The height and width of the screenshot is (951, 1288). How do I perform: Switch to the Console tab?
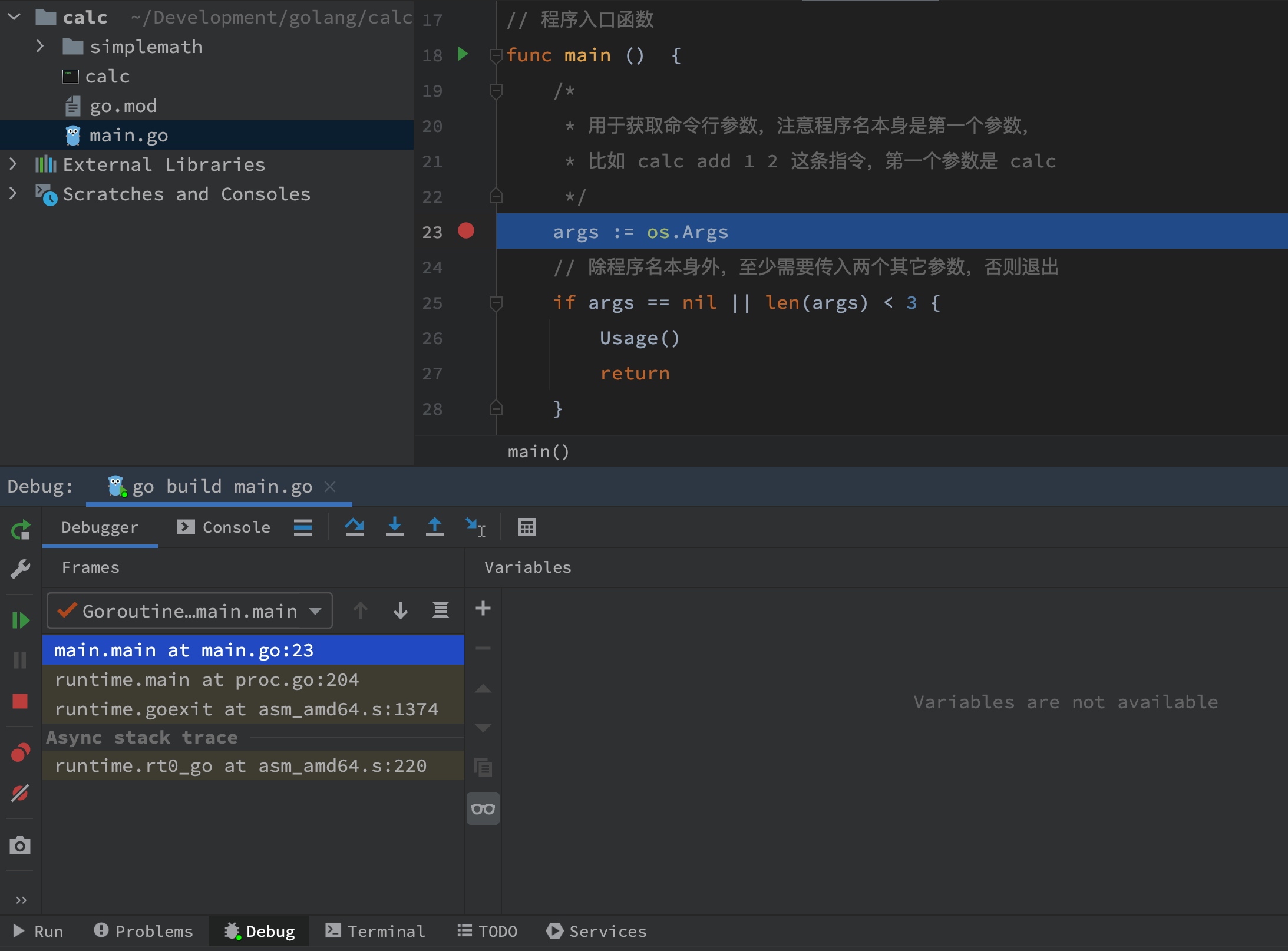224,528
